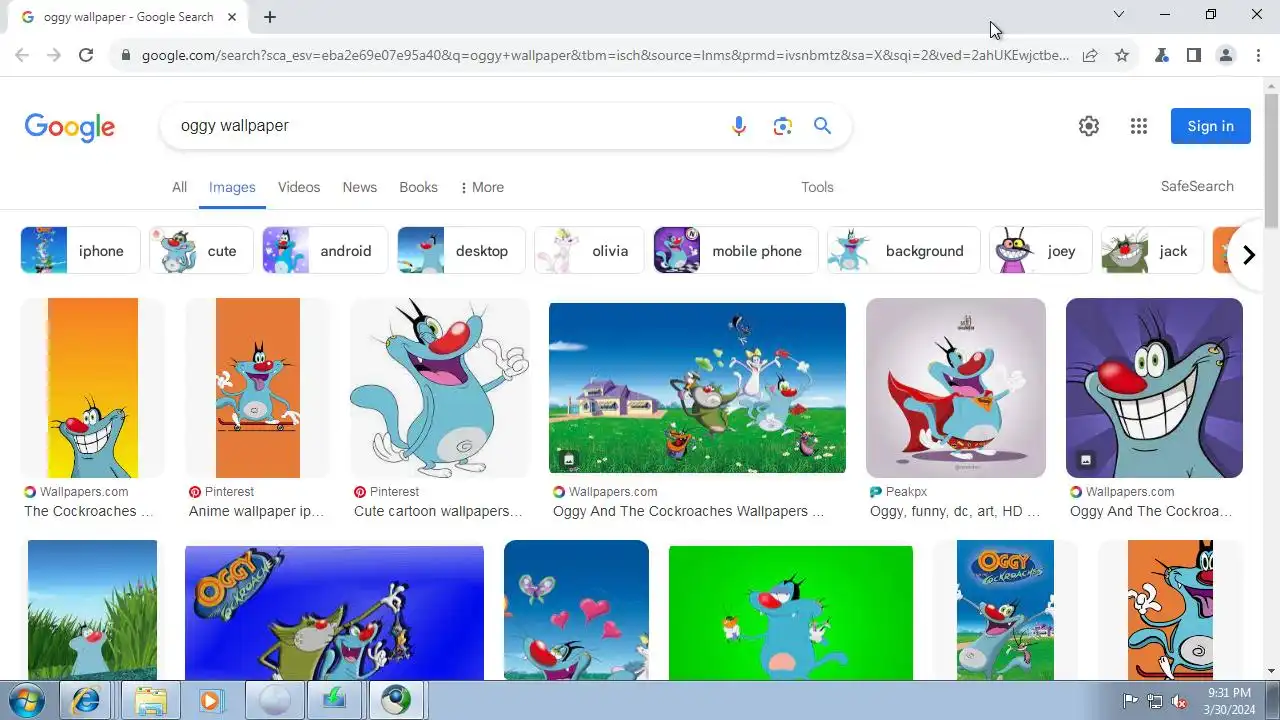Filter results by background chip
This screenshot has width=1280, height=720.
point(904,251)
